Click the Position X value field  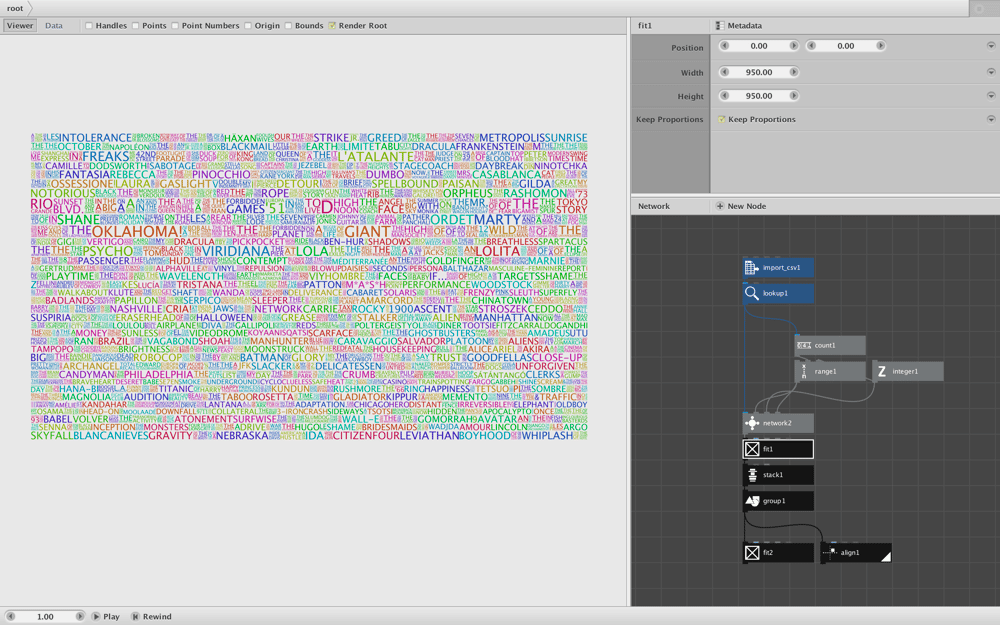click(x=759, y=46)
